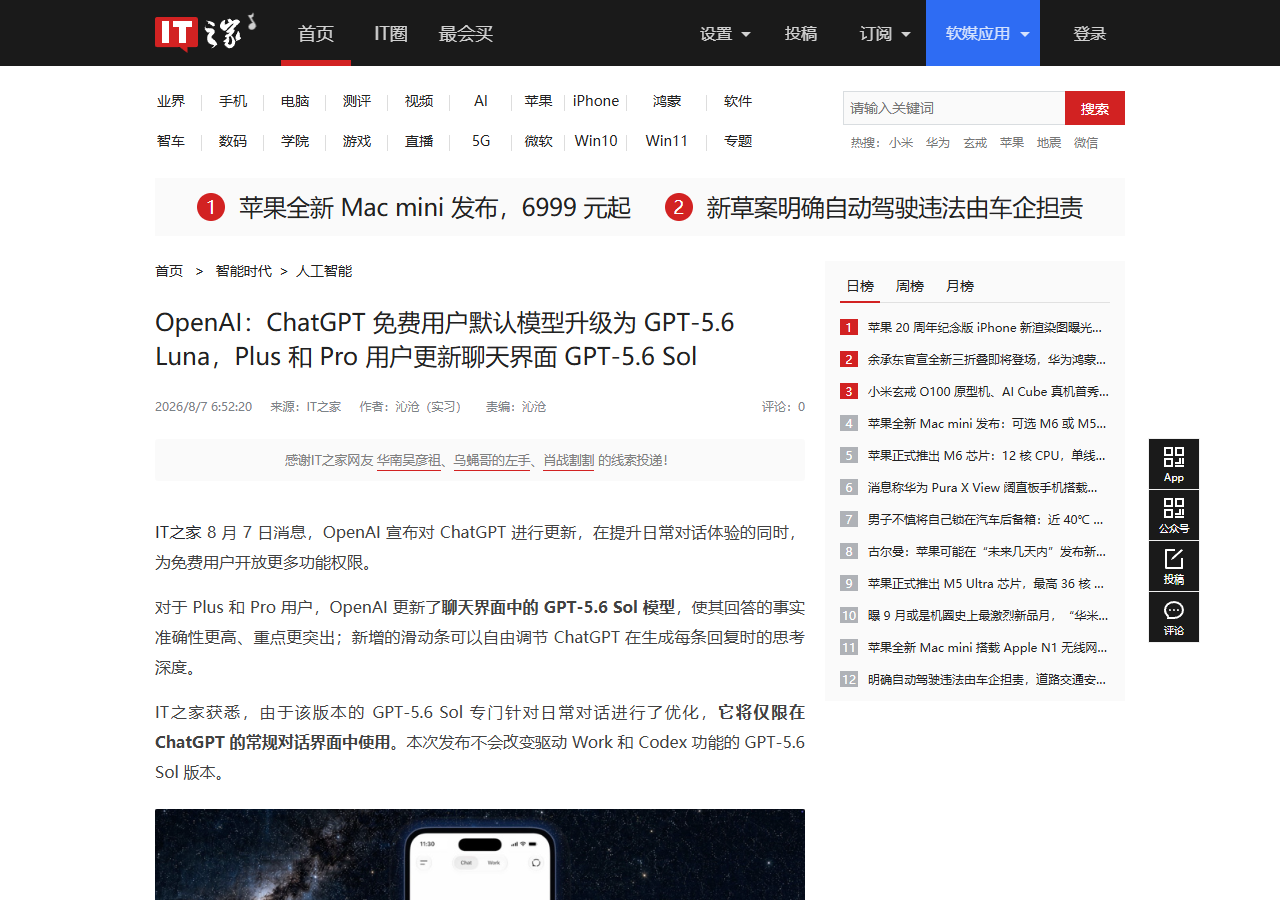Open the 5G category

coord(481,141)
